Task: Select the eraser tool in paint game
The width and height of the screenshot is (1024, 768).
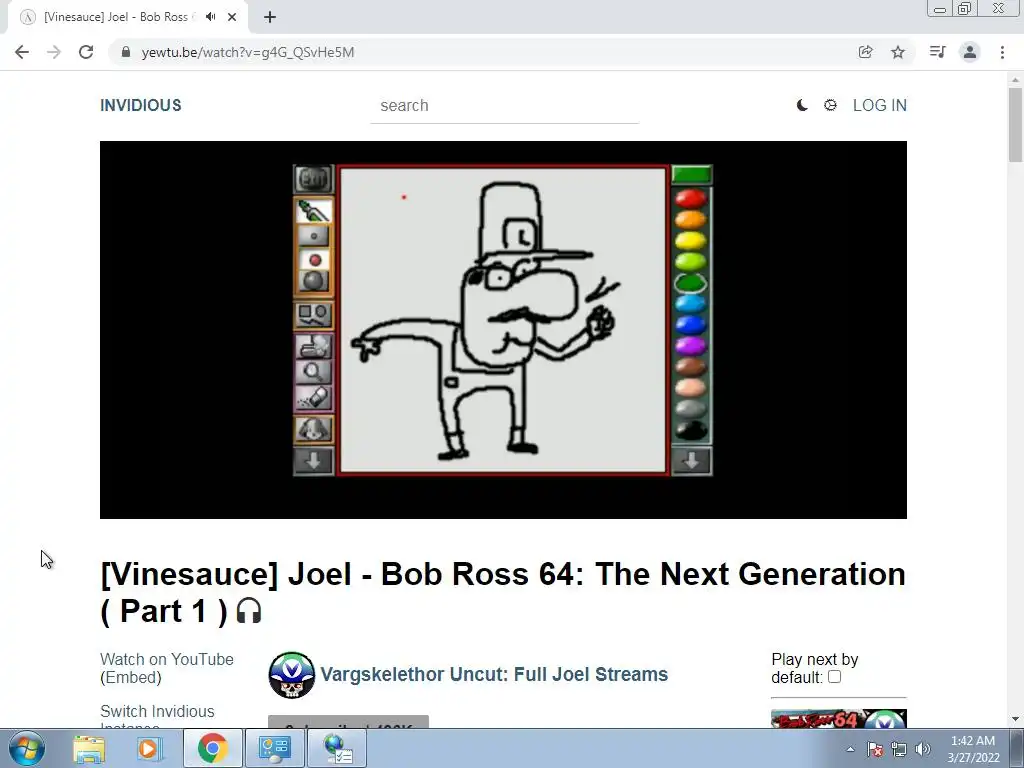Action: (313, 398)
